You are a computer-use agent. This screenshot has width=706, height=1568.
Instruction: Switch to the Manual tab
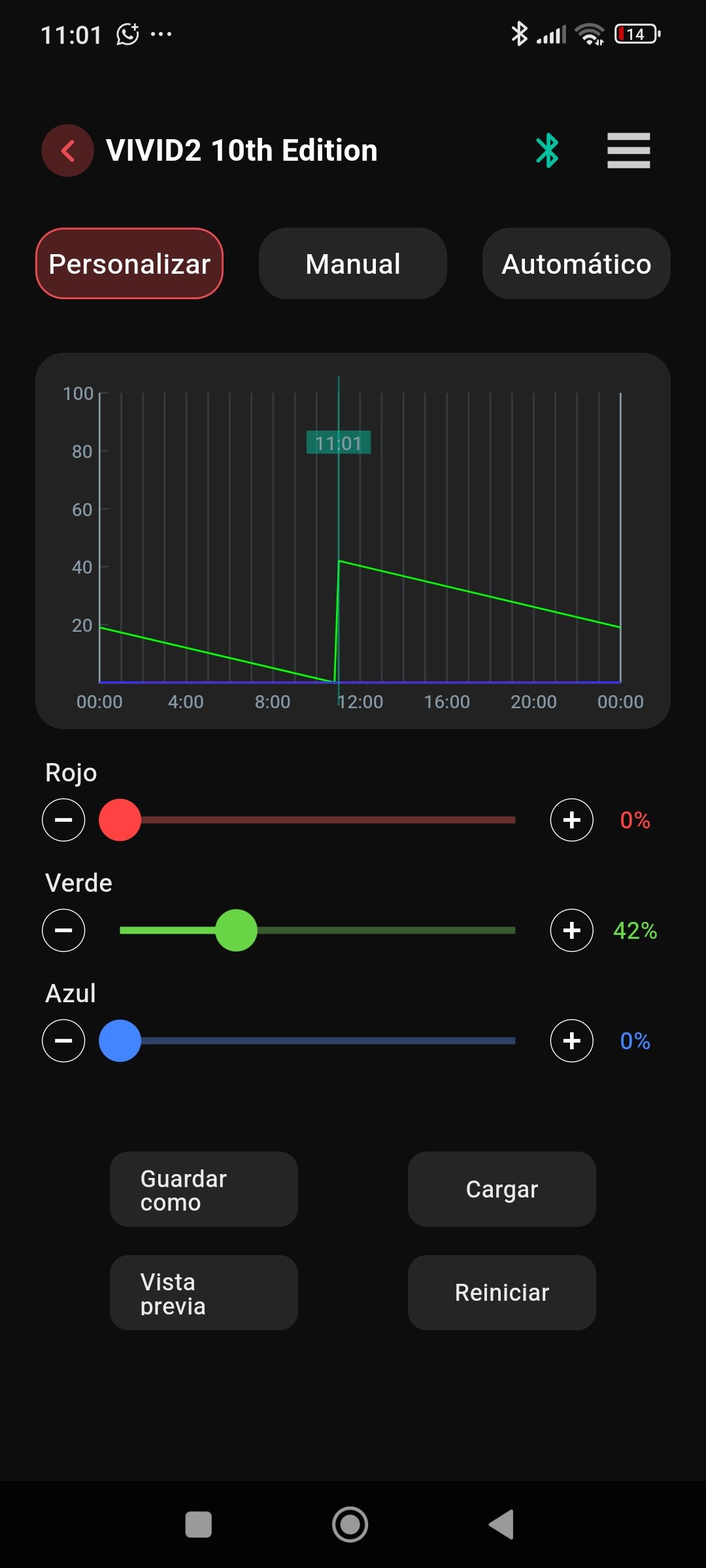click(x=353, y=264)
